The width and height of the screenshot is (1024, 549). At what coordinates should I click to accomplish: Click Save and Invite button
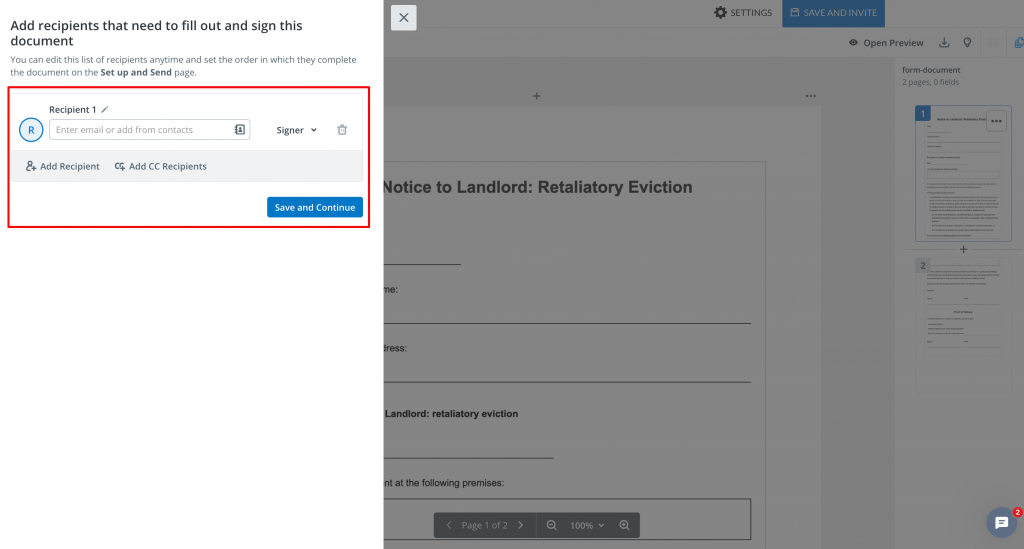(833, 13)
